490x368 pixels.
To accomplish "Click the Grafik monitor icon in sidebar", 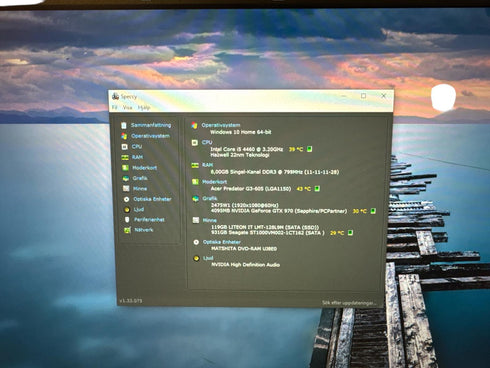I will tap(126, 179).
